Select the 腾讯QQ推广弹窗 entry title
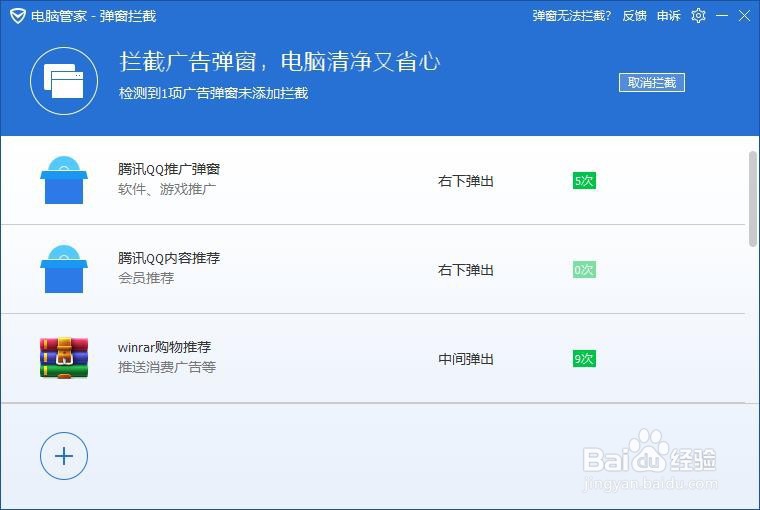 pos(169,169)
